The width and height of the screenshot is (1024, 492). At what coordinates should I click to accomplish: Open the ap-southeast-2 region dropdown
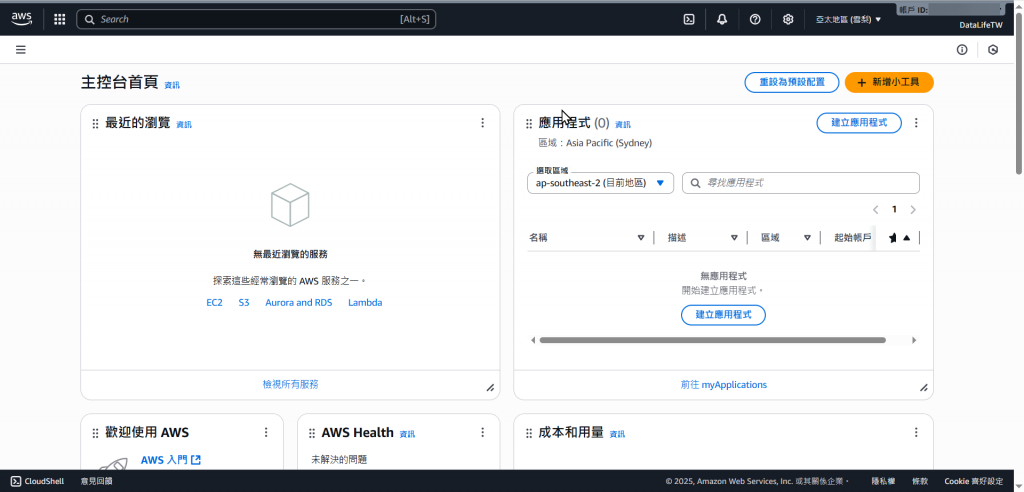coord(600,183)
